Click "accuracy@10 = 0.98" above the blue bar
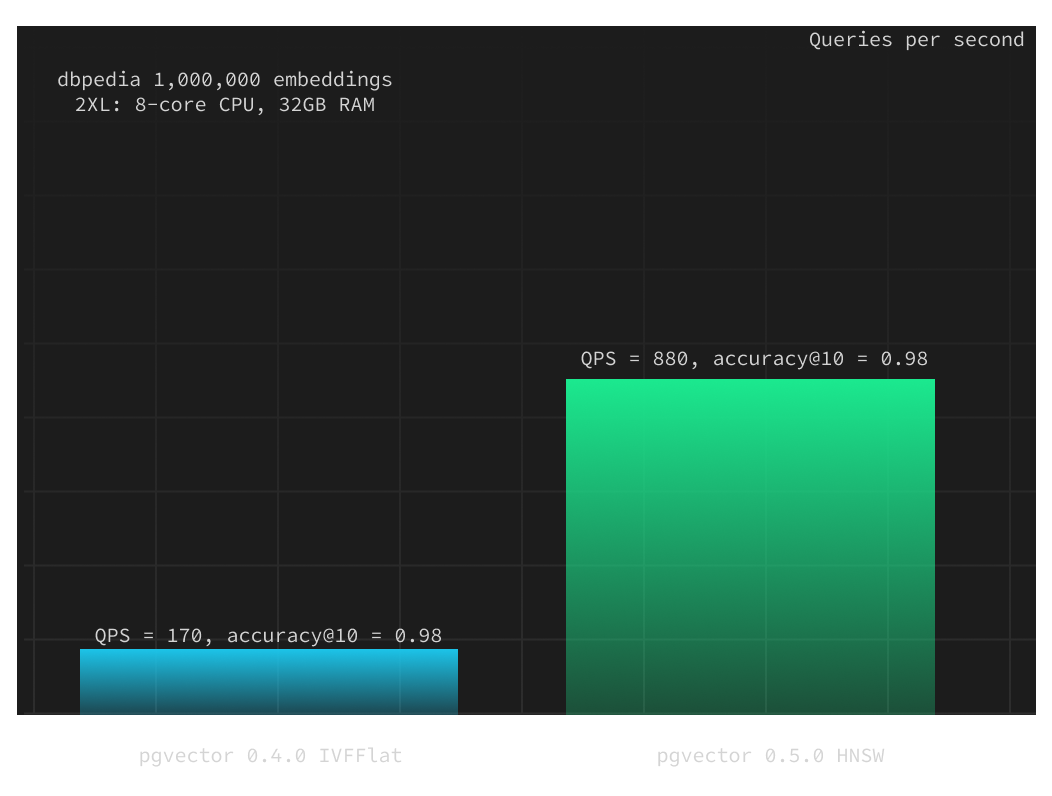 coord(334,635)
